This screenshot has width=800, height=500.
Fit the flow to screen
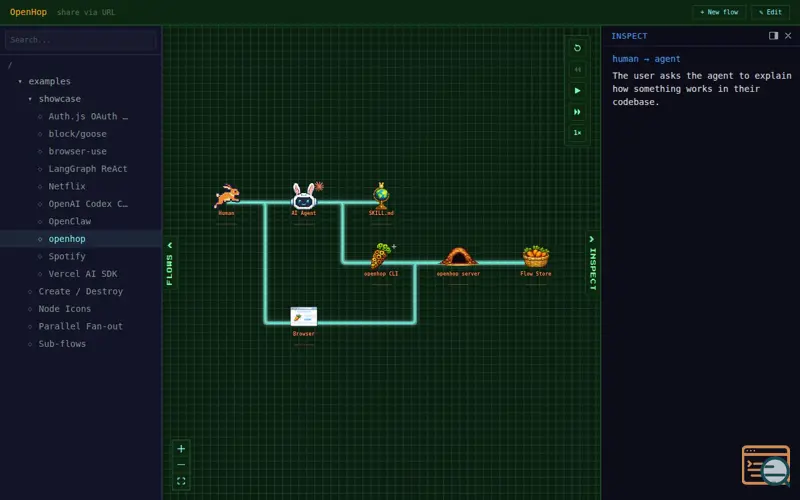point(181,481)
